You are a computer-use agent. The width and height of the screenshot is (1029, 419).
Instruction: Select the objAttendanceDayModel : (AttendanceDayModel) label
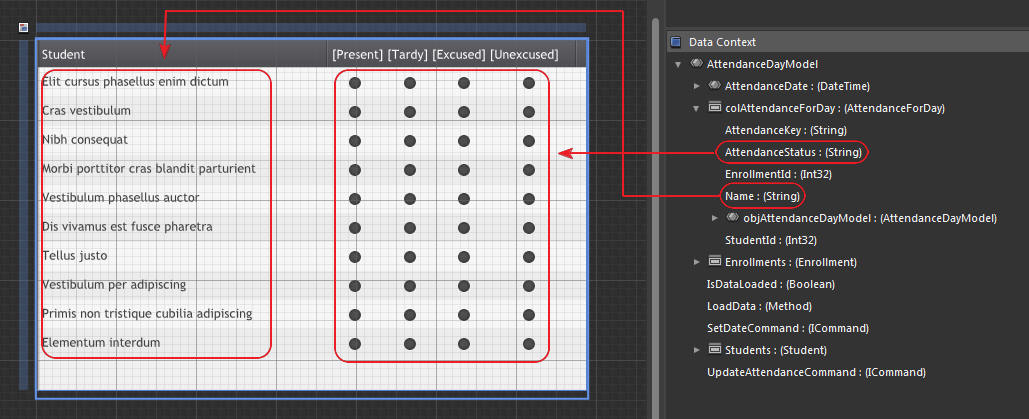pyautogui.click(x=870, y=218)
